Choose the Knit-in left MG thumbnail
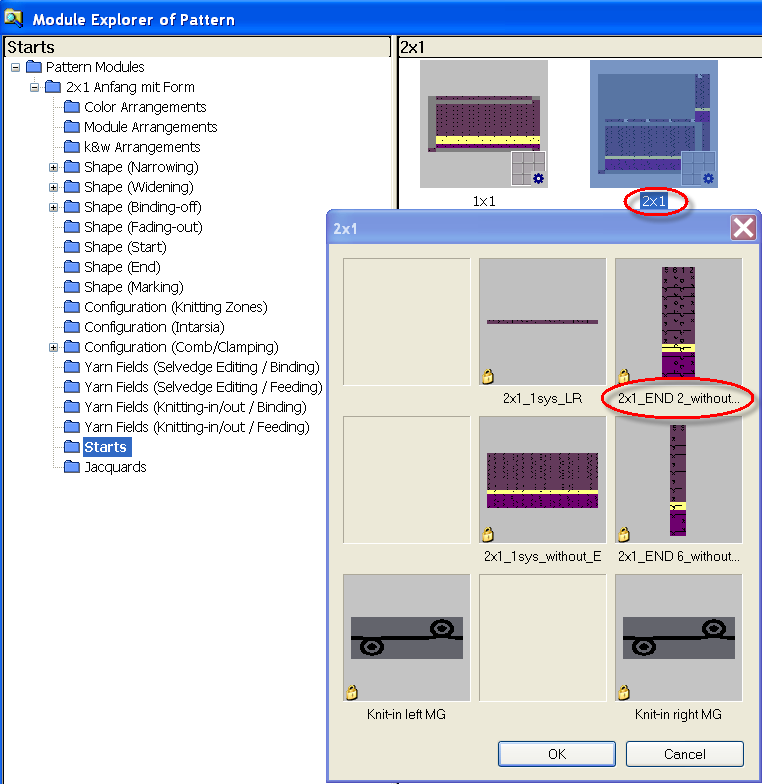The height and width of the screenshot is (784, 762). click(x=406, y=637)
